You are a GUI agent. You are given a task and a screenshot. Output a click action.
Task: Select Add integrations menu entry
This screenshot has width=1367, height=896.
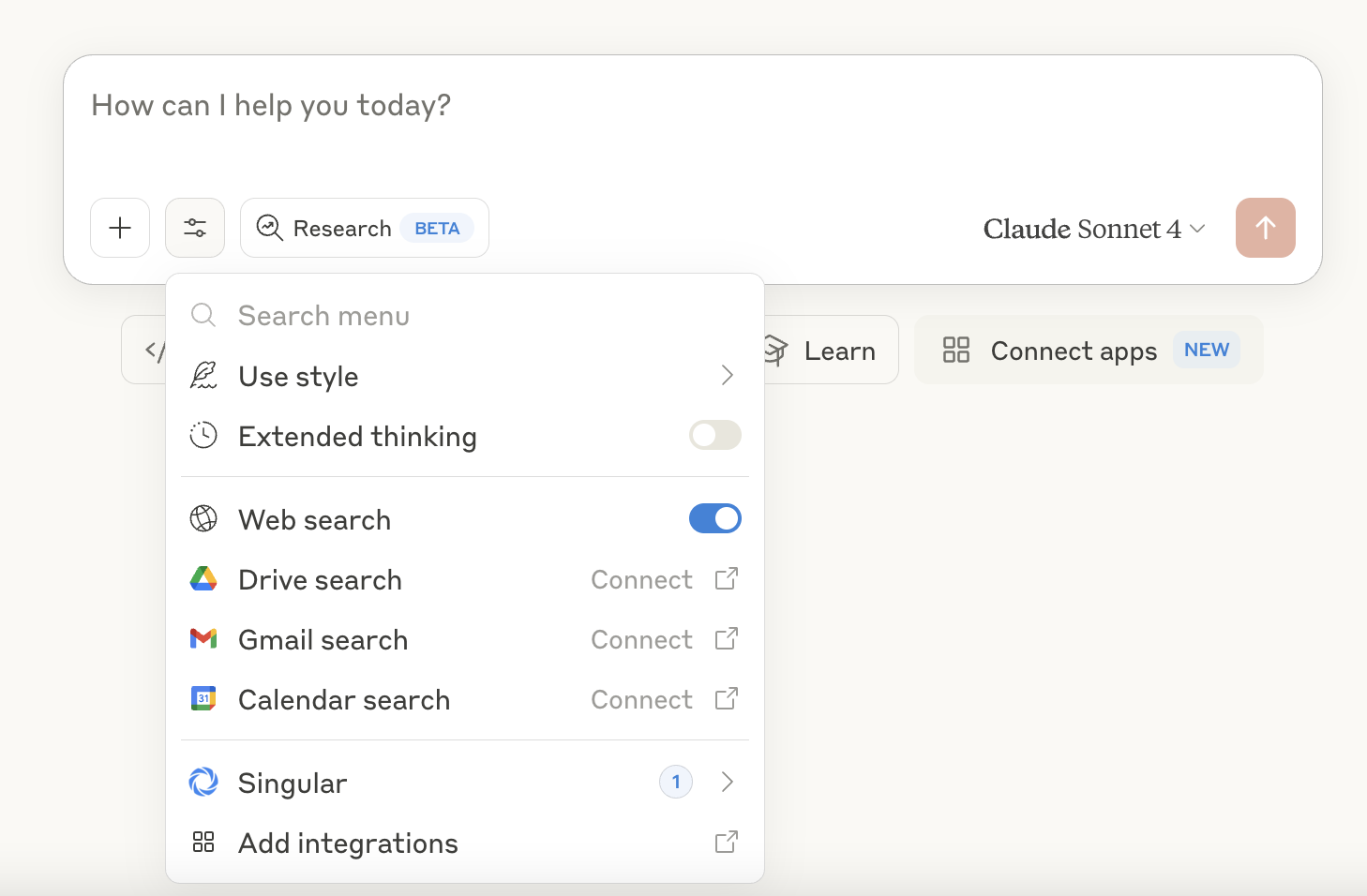pos(348,844)
